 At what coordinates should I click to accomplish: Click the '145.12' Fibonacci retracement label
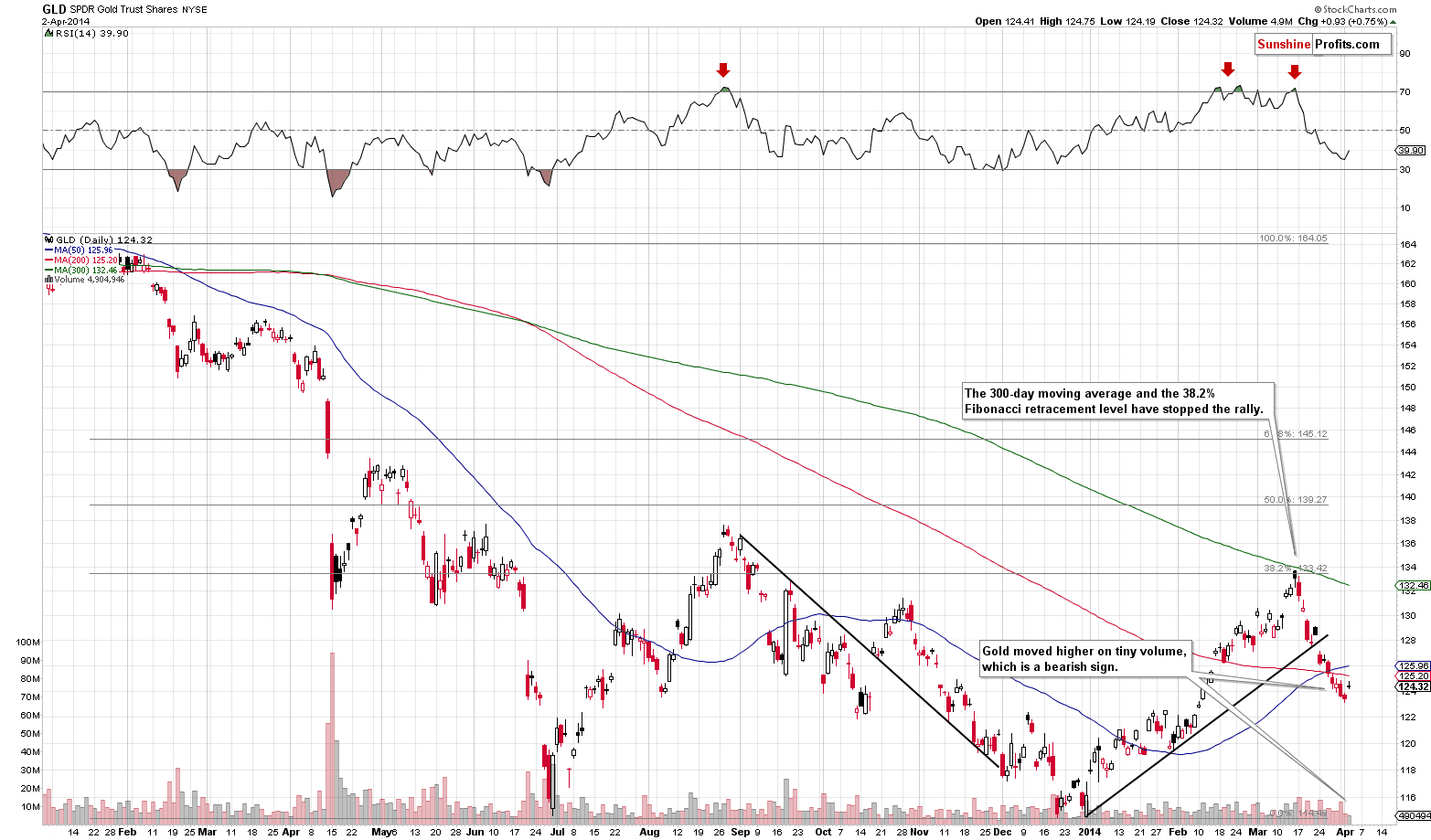(1311, 434)
